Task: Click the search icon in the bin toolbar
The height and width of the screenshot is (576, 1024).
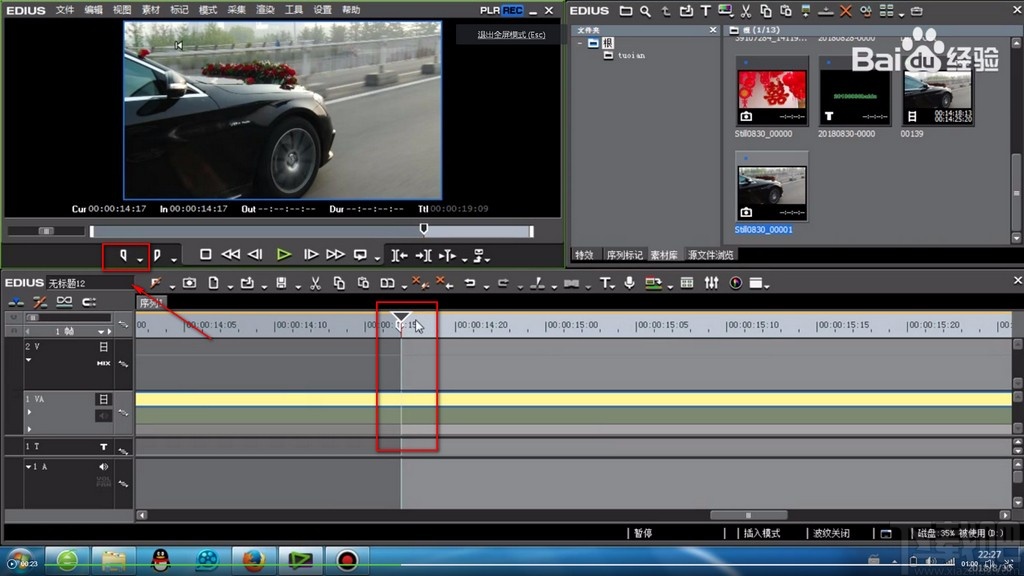Action: pos(646,11)
